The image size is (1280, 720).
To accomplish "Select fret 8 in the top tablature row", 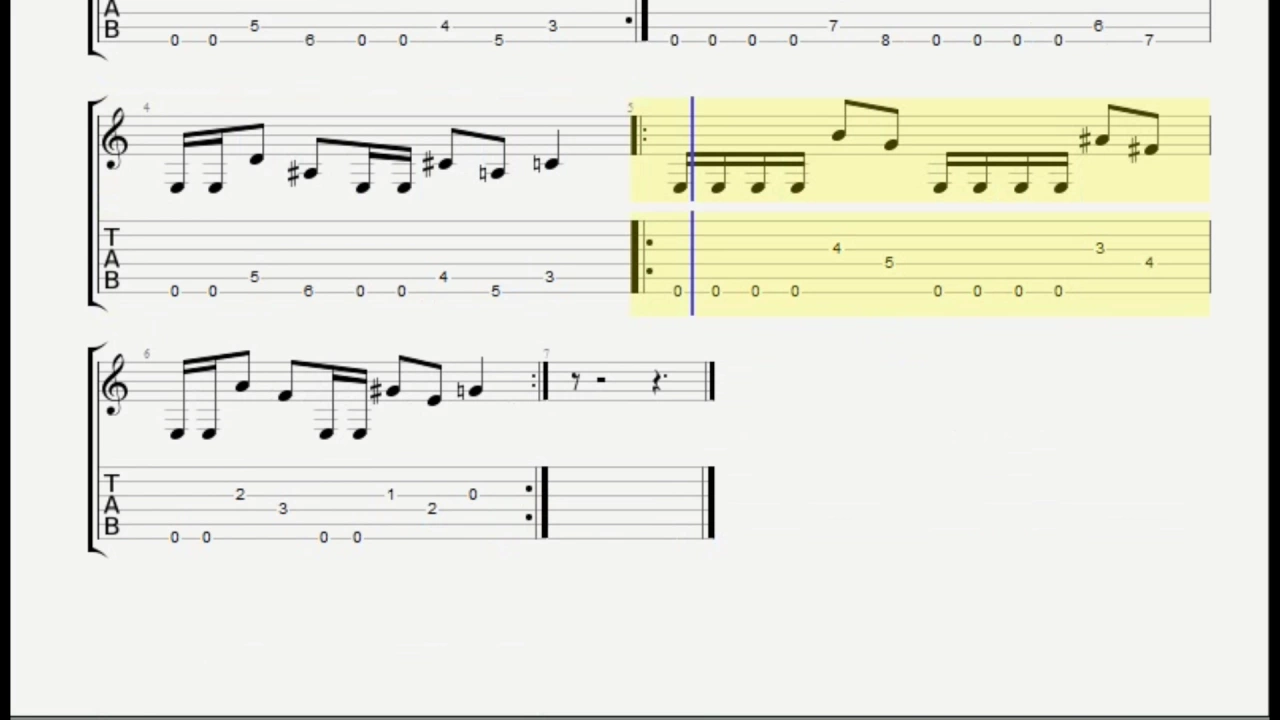I will (x=885, y=41).
